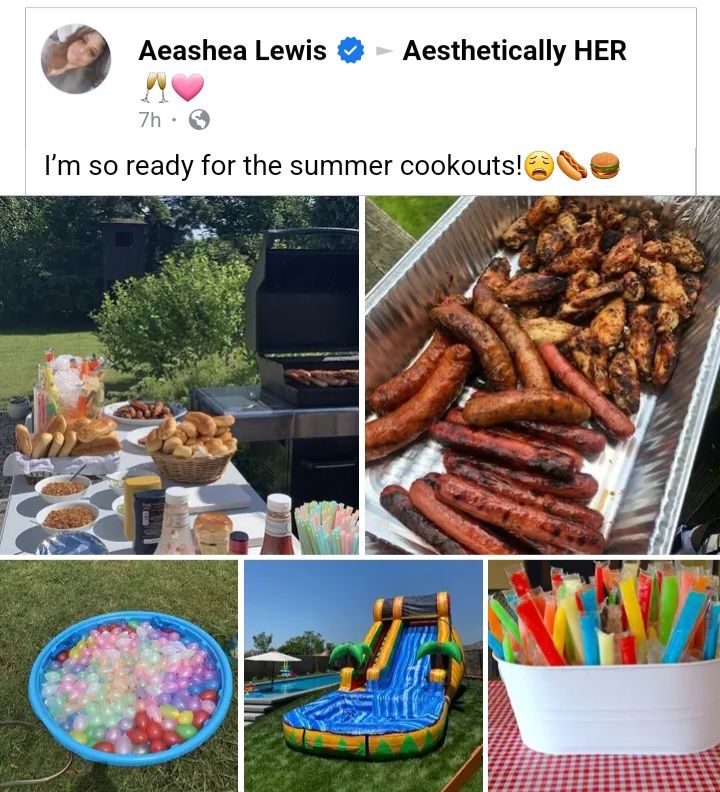Click the weary face emoji
Screen dimensions: 720x792
(539, 166)
